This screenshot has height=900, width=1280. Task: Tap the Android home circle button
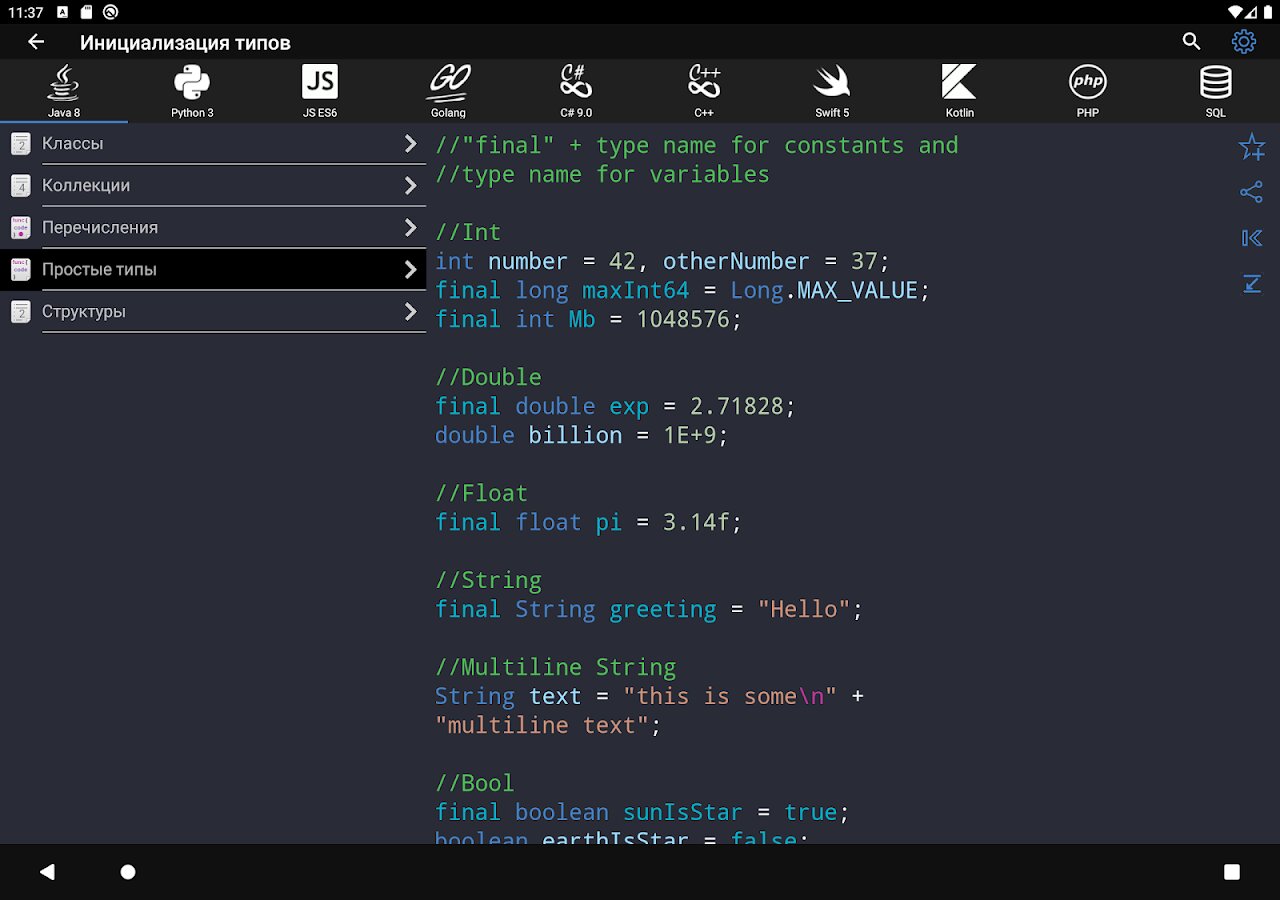[128, 872]
